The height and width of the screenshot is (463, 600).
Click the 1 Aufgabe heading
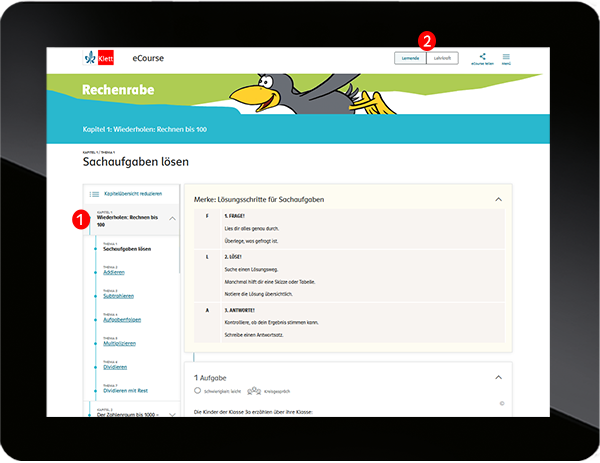pyautogui.click(x=210, y=378)
